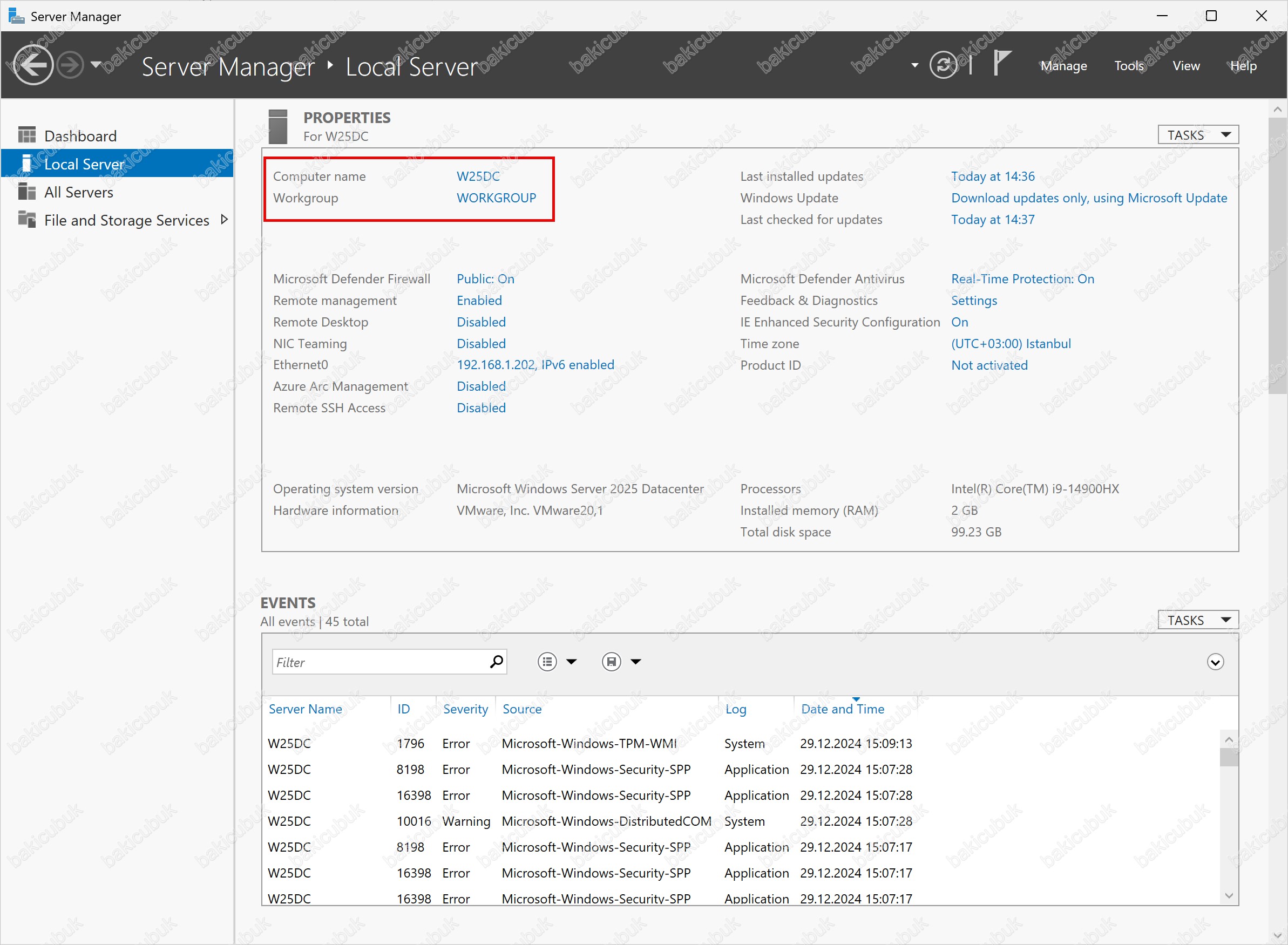Expand File and Storage Services arrow

[225, 219]
